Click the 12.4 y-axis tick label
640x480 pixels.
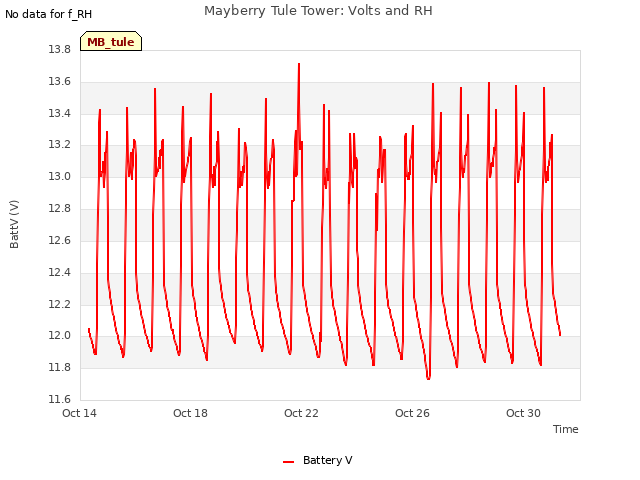(60, 272)
